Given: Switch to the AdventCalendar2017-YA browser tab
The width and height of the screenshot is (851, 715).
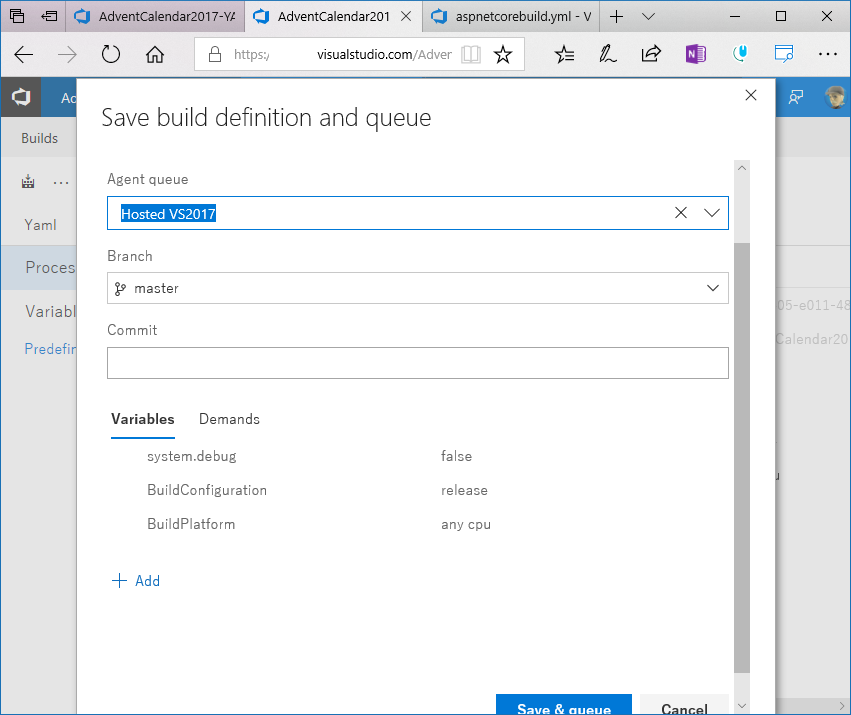Looking at the screenshot, I should point(155,16).
